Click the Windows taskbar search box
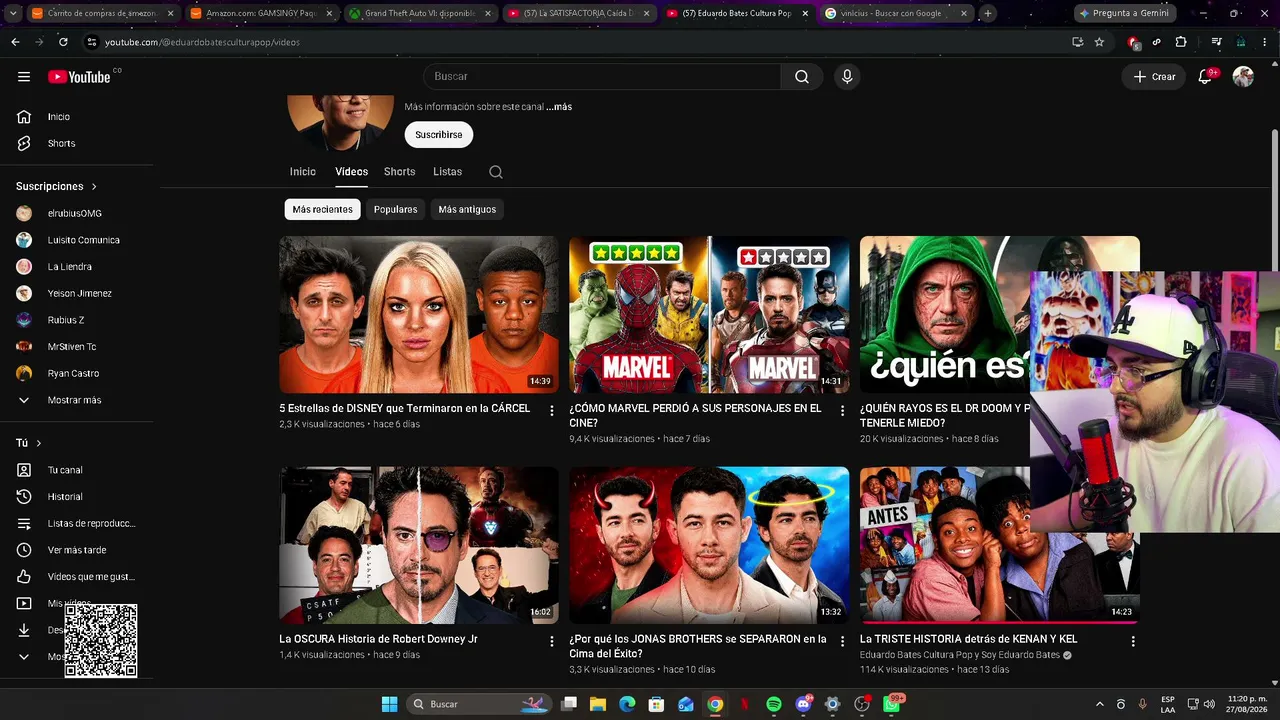This screenshot has width=1280, height=720. [480, 704]
